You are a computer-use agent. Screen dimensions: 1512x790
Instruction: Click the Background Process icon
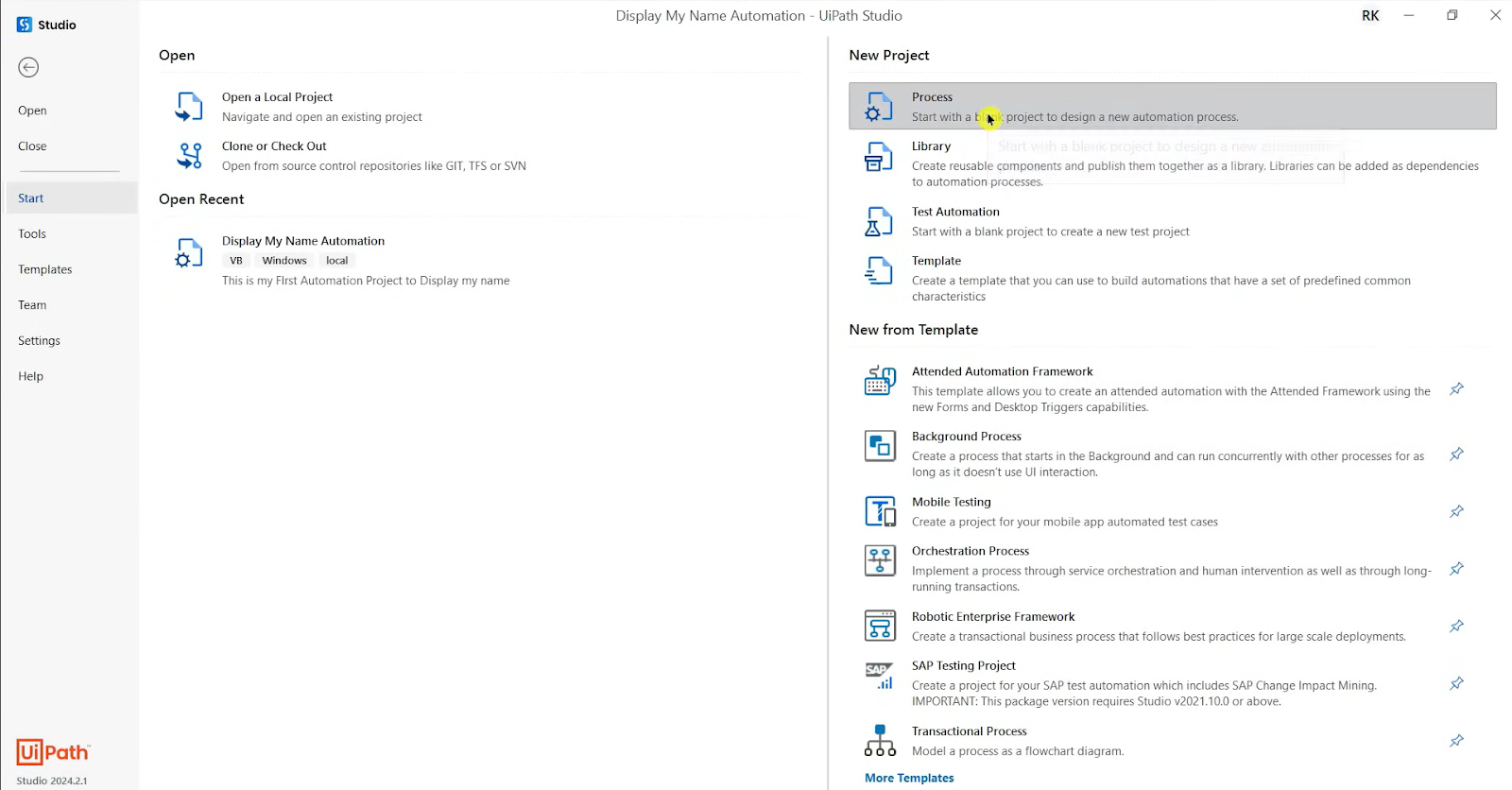point(880,445)
